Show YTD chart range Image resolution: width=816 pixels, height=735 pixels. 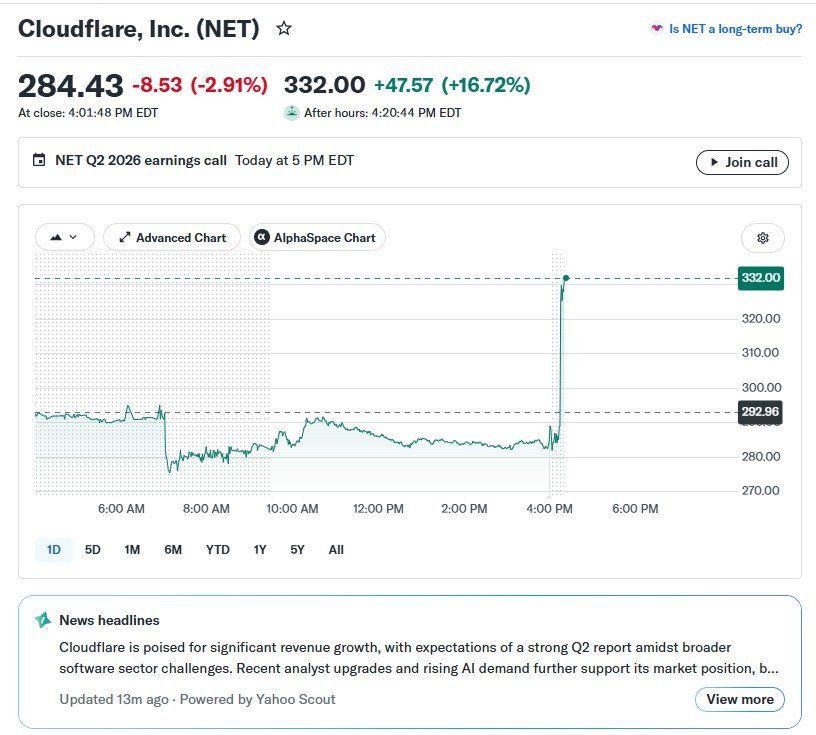[218, 550]
